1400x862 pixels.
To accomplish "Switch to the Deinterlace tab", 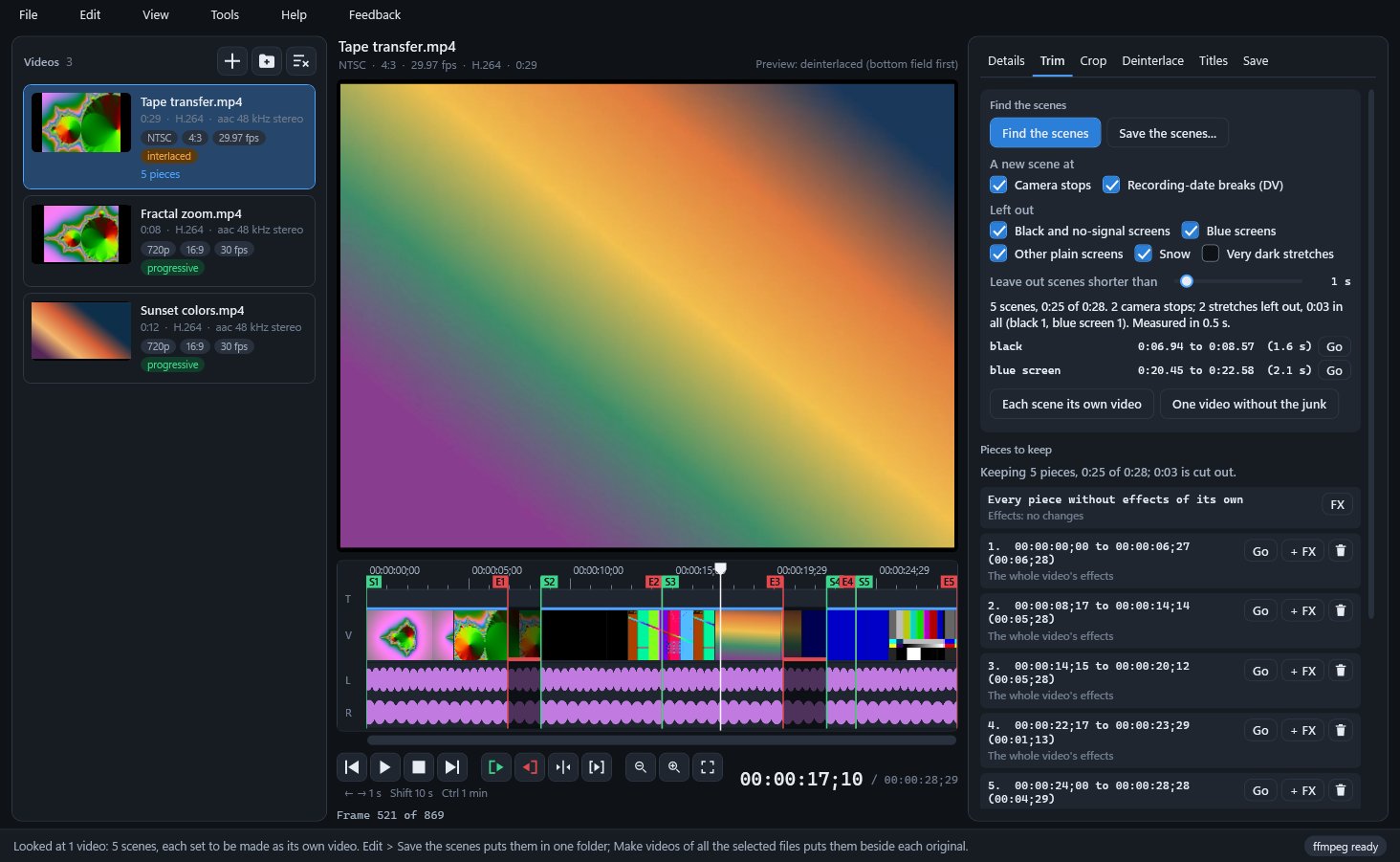I will point(1152,60).
